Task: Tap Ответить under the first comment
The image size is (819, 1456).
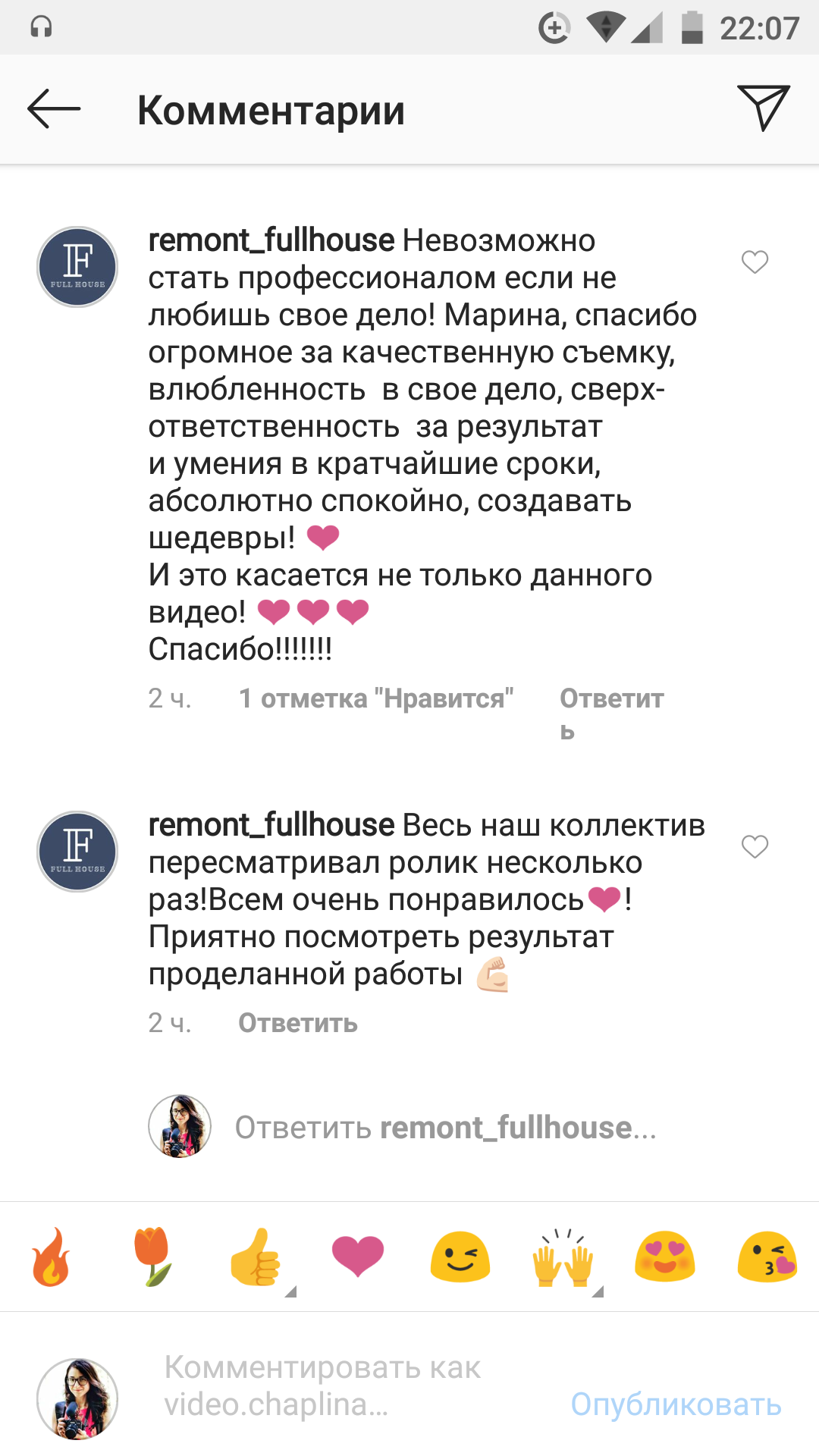Action: (611, 699)
